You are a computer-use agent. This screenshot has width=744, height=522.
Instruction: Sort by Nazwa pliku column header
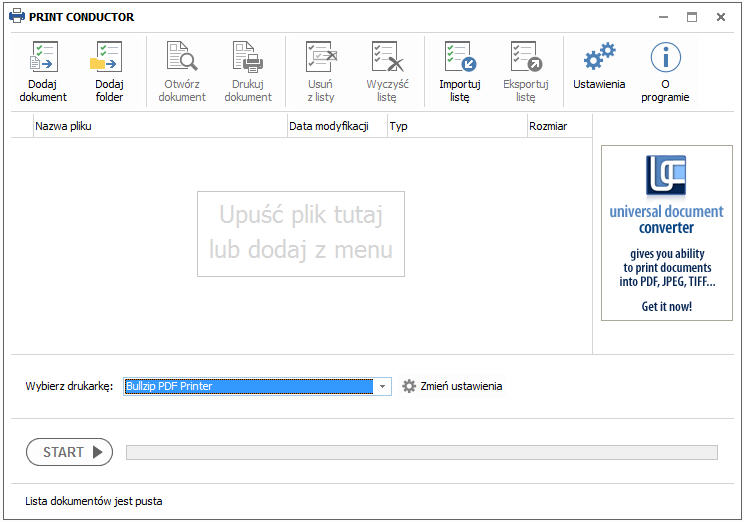[x=158, y=126]
